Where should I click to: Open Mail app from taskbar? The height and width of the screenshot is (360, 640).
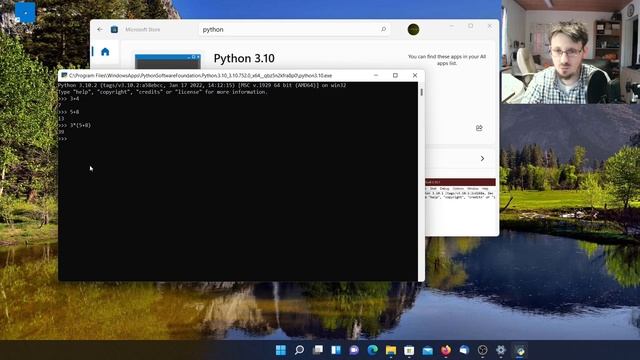[427, 350]
